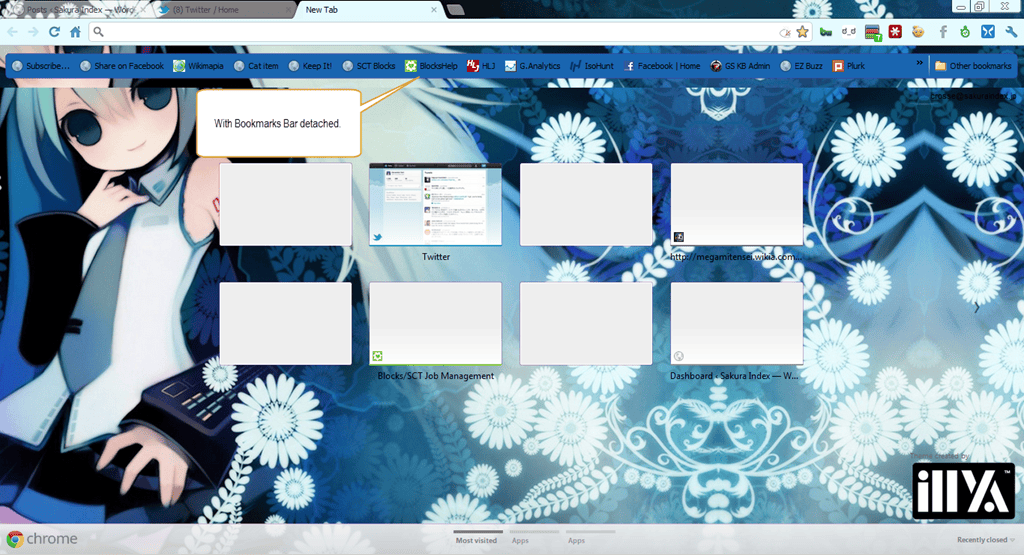
Task: Open the Wikimapia bookmark
Action: point(199,66)
